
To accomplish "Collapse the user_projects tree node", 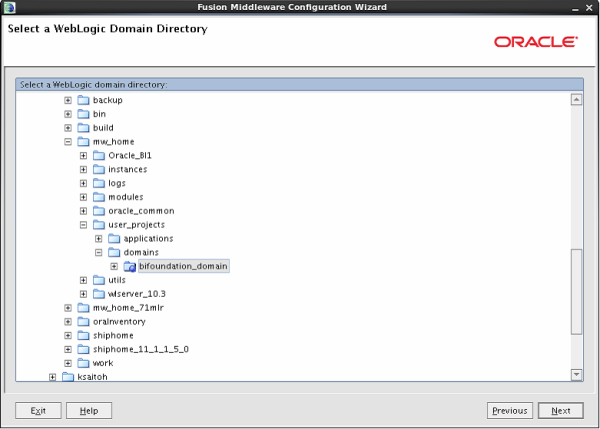I will click(x=84, y=225).
